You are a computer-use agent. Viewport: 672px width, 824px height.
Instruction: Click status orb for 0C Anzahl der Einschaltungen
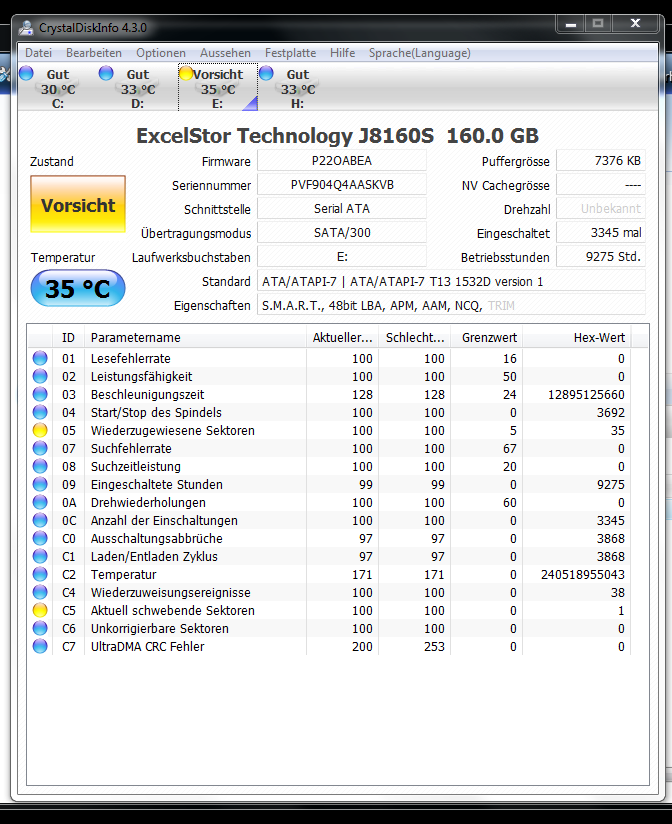tap(40, 520)
